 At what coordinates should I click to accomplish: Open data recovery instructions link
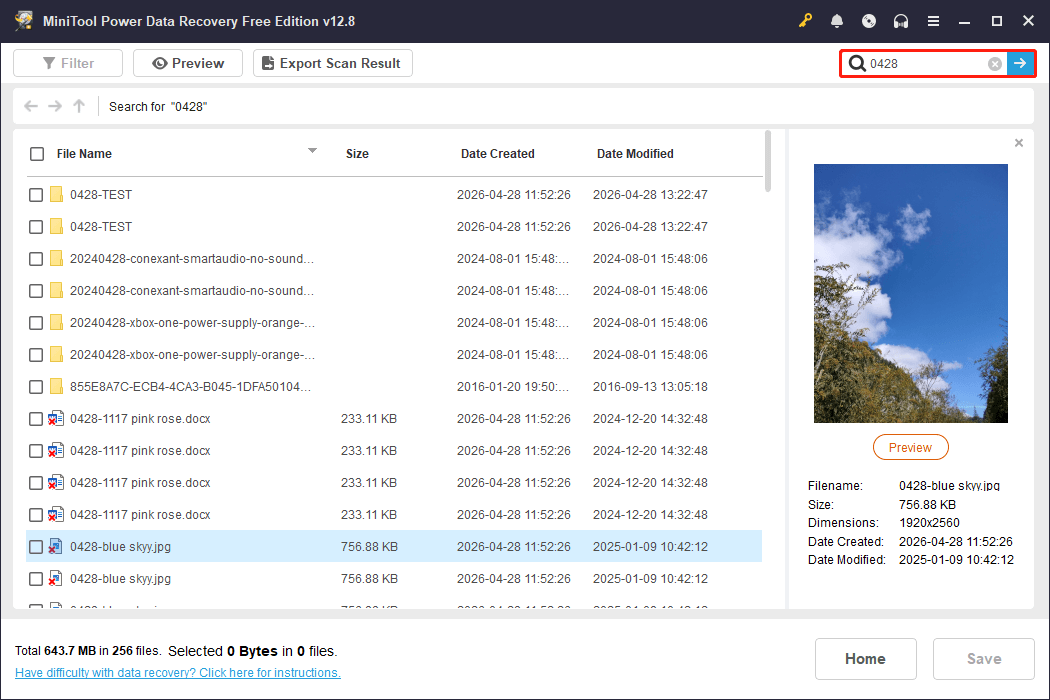tap(178, 672)
